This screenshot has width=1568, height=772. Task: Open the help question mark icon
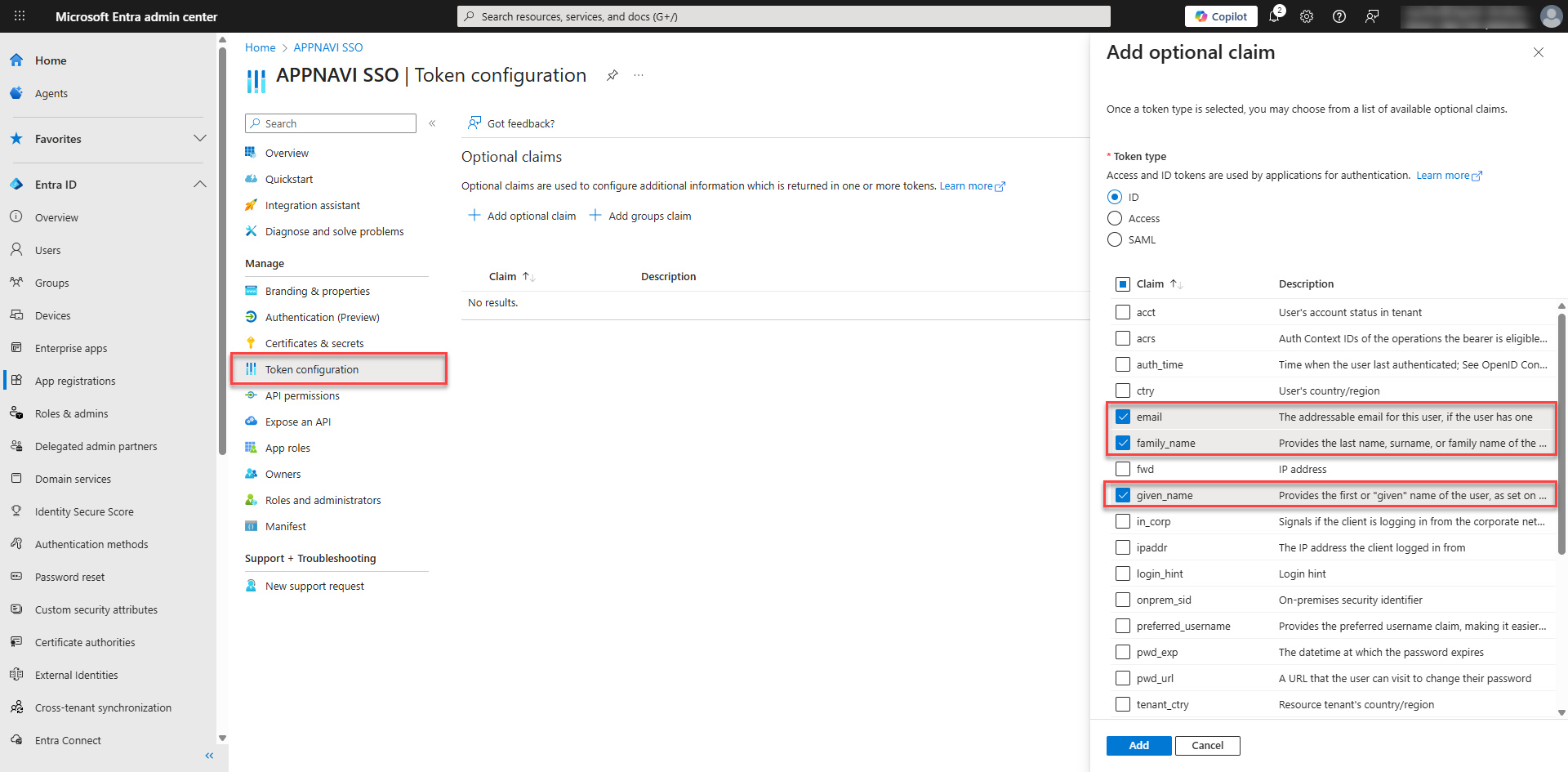tap(1339, 16)
